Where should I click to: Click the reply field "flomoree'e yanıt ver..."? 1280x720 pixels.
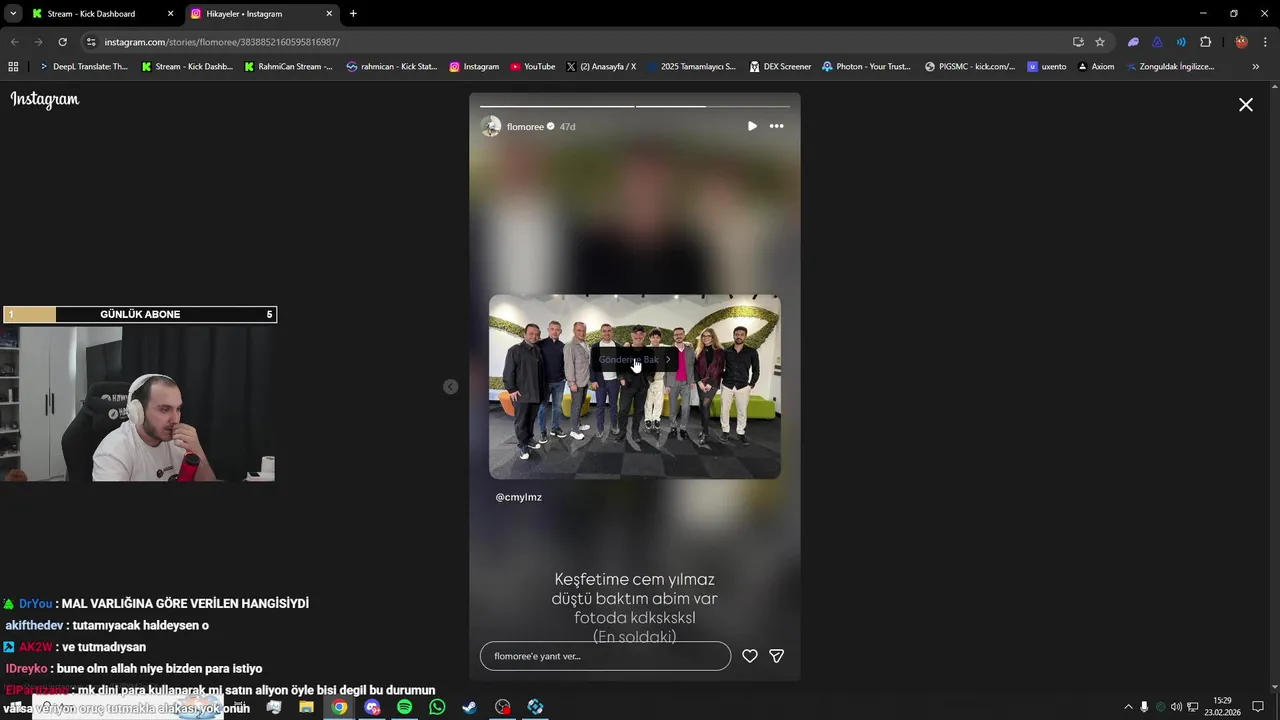pos(605,656)
